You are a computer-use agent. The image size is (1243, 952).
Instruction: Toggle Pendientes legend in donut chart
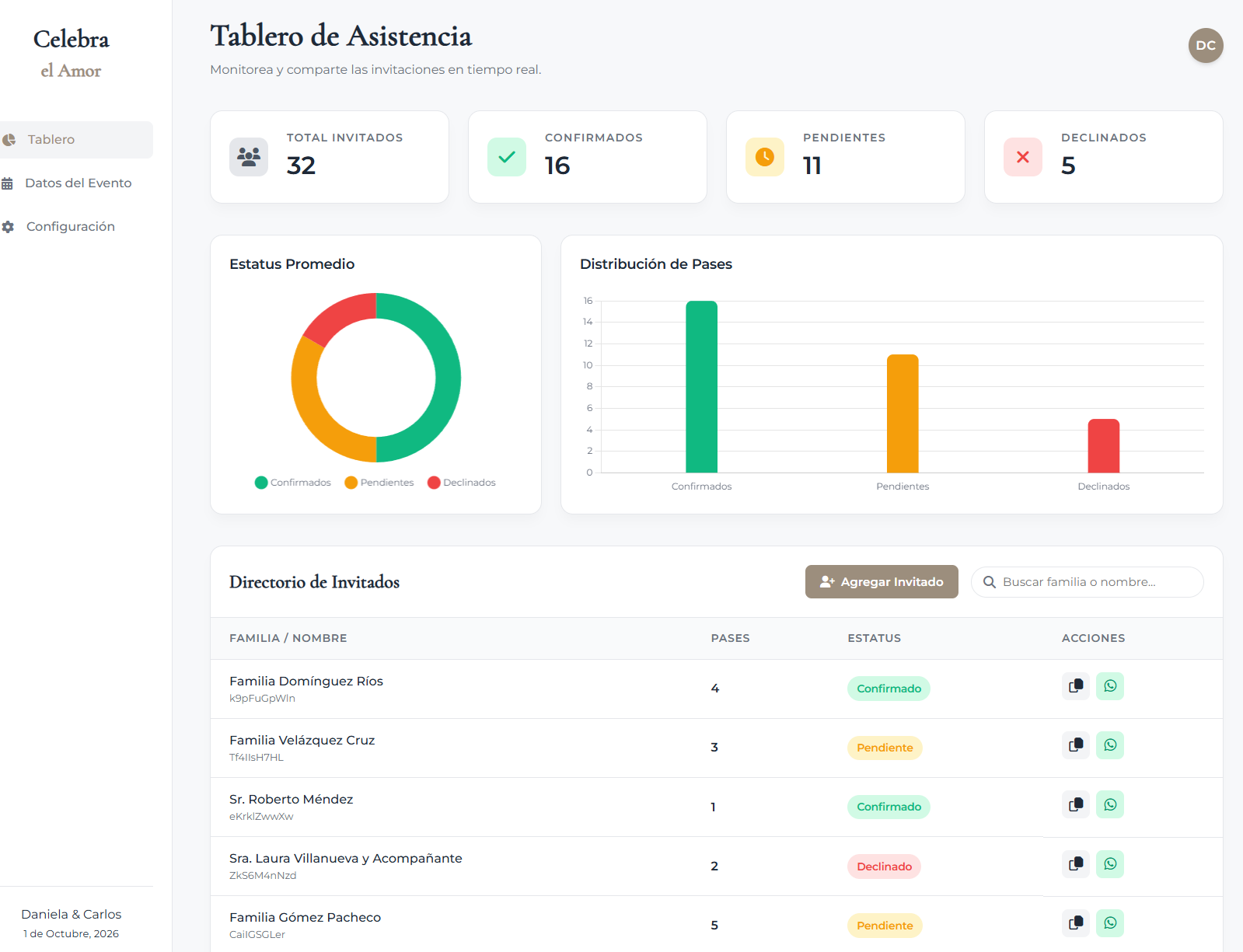(379, 483)
